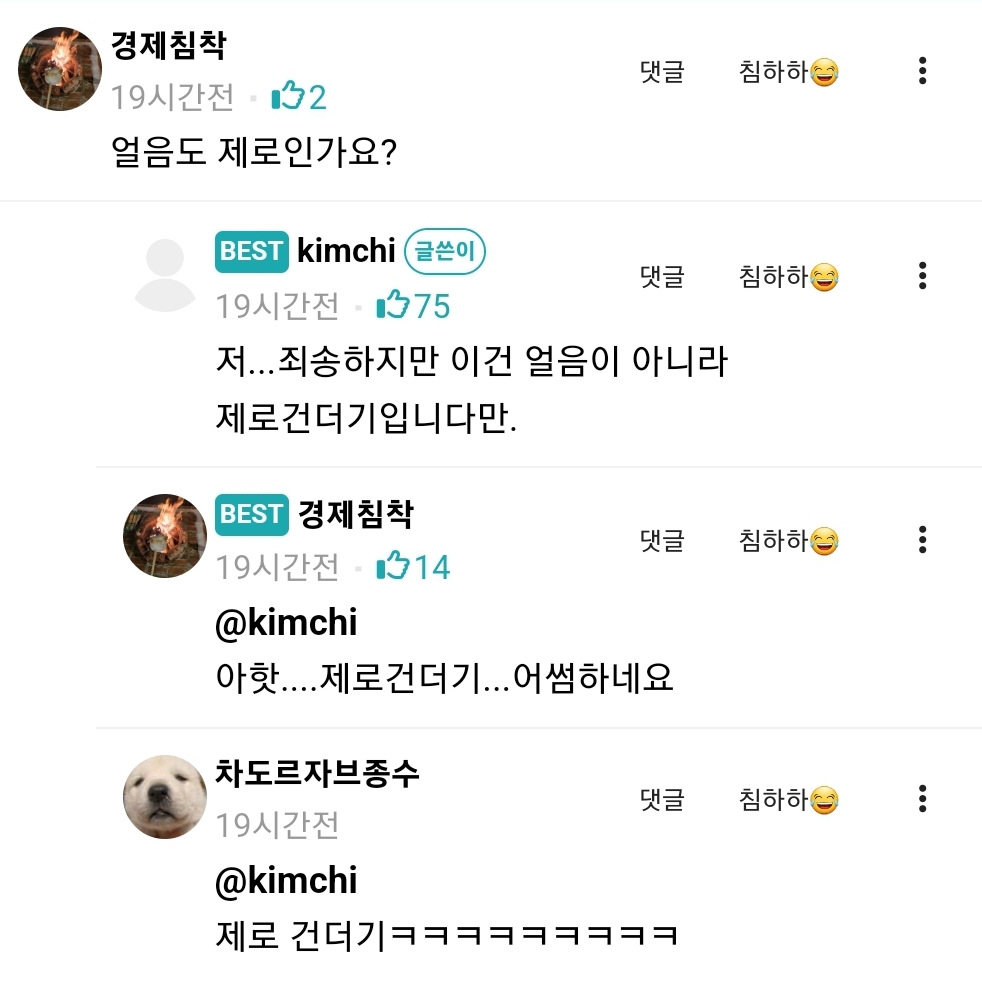
Task: Open the puppy profile picture of 차도르자브종수
Action: (165, 798)
